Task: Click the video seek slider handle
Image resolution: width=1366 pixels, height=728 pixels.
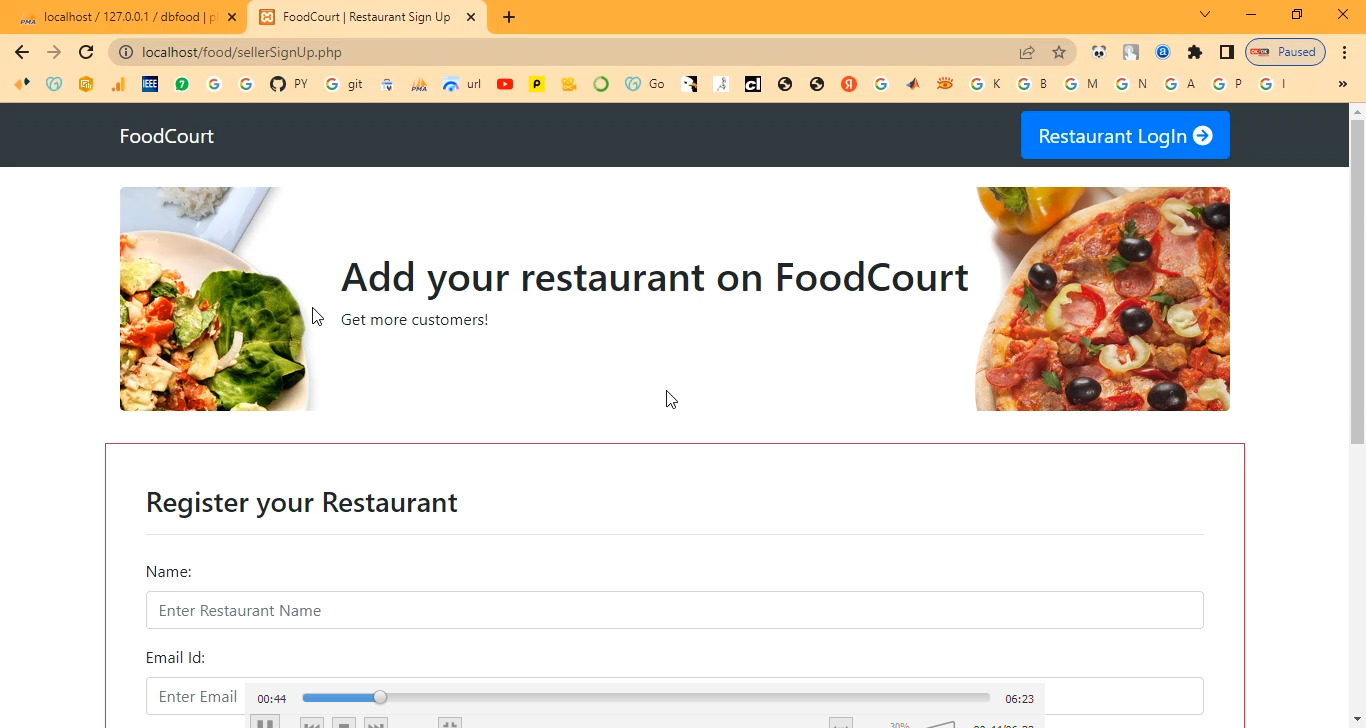Action: (x=380, y=698)
